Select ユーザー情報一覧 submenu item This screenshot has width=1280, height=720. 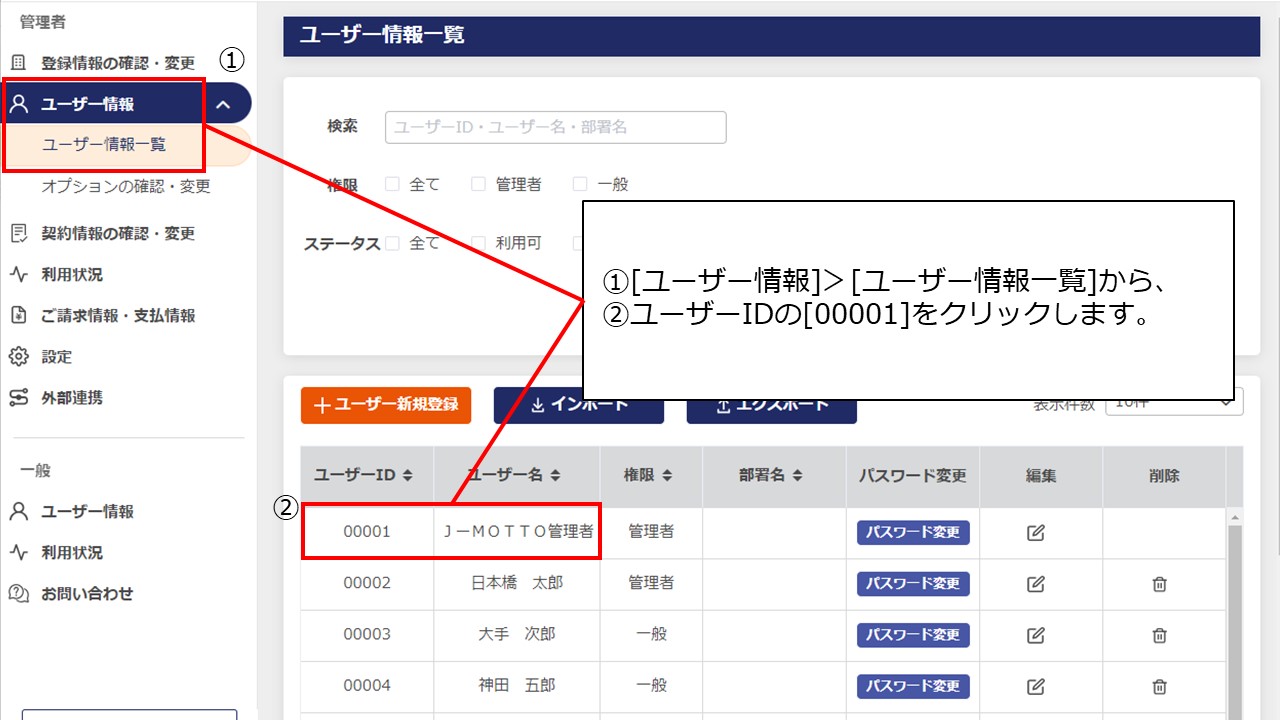click(x=104, y=145)
